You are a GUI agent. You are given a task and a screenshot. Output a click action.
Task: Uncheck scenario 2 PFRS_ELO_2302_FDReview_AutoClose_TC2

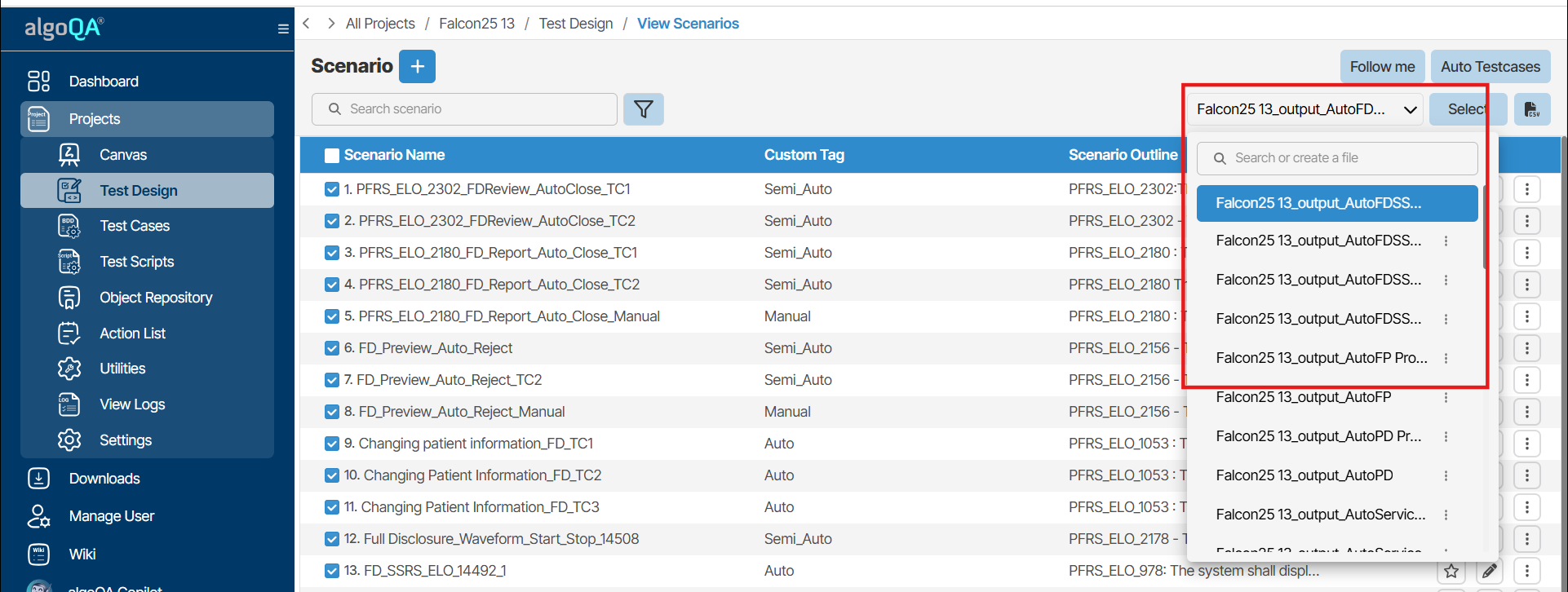[x=332, y=221]
